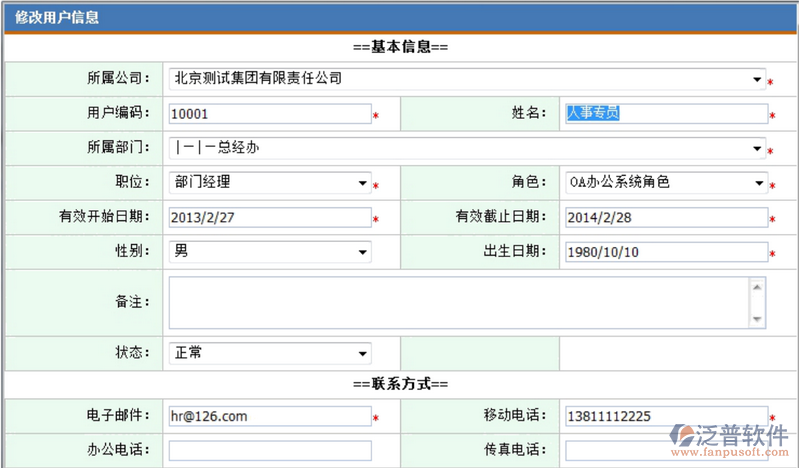This screenshot has height=468, width=799.
Task: Click the 电子邮件 email input field
Action: 269,416
